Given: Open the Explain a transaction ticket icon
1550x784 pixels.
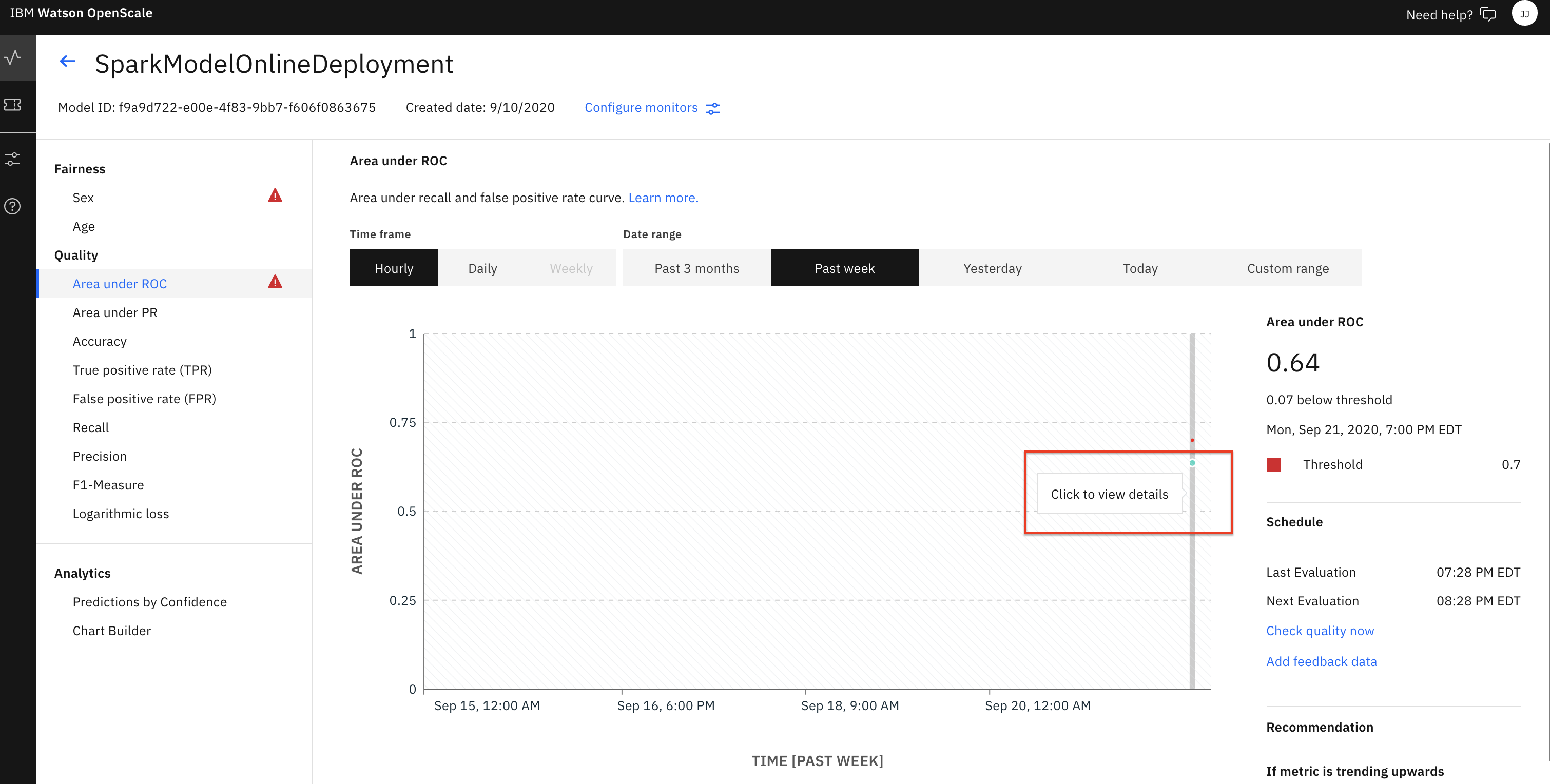Looking at the screenshot, I should tap(13, 105).
